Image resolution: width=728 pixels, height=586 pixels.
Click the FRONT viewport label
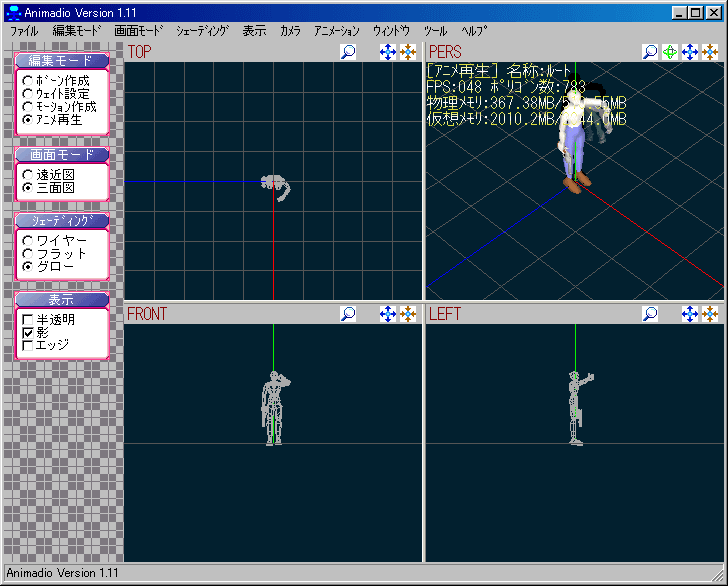[147, 314]
